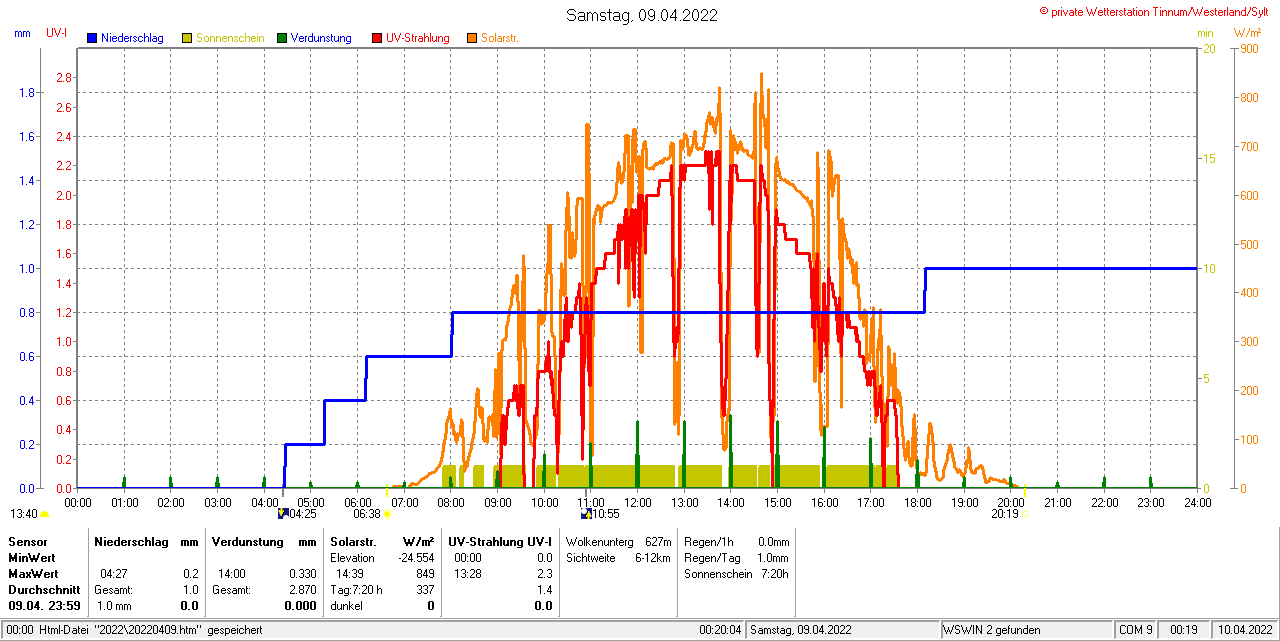The height and width of the screenshot is (641, 1280).
Task: Click the MinWert row label
Action: point(31,557)
